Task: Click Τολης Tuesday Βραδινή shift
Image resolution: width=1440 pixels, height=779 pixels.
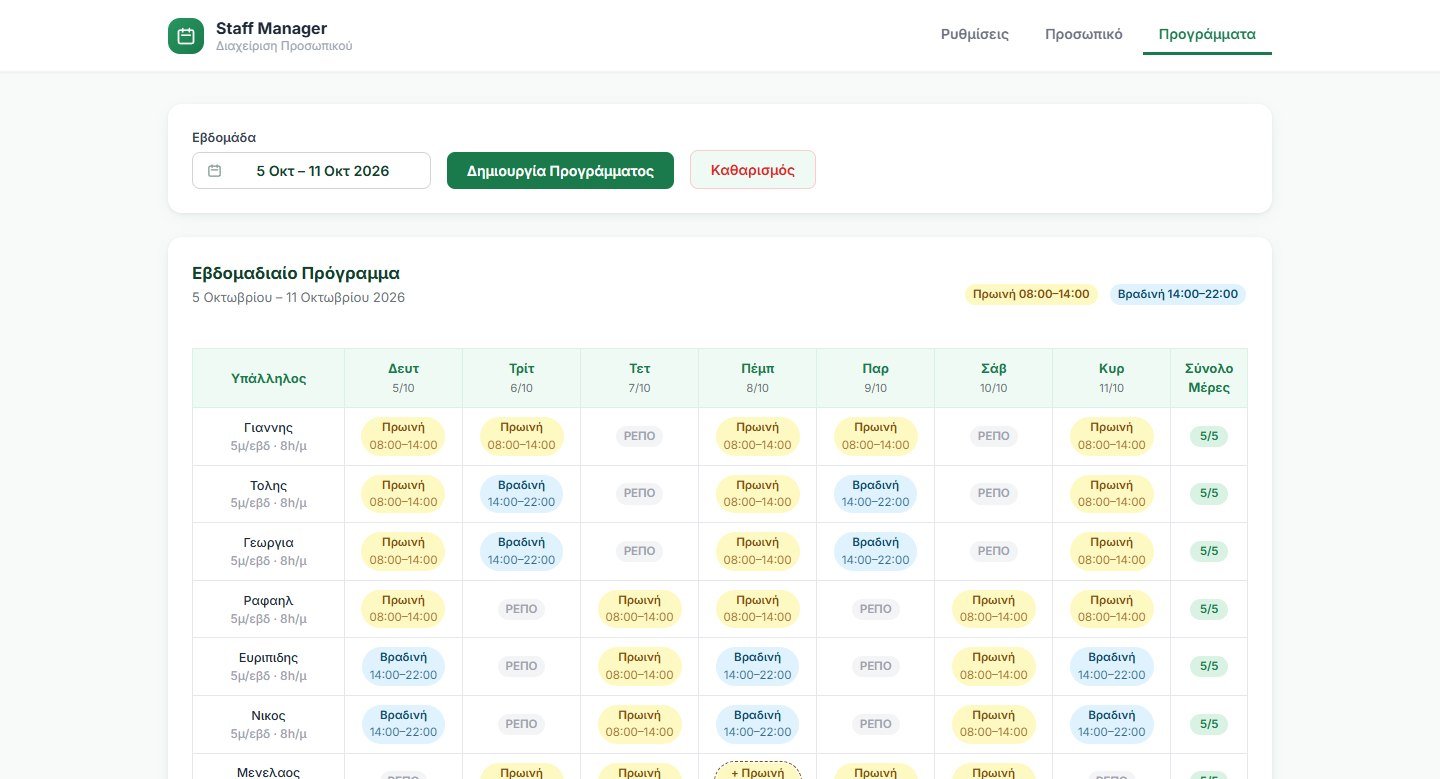Action: click(521, 493)
